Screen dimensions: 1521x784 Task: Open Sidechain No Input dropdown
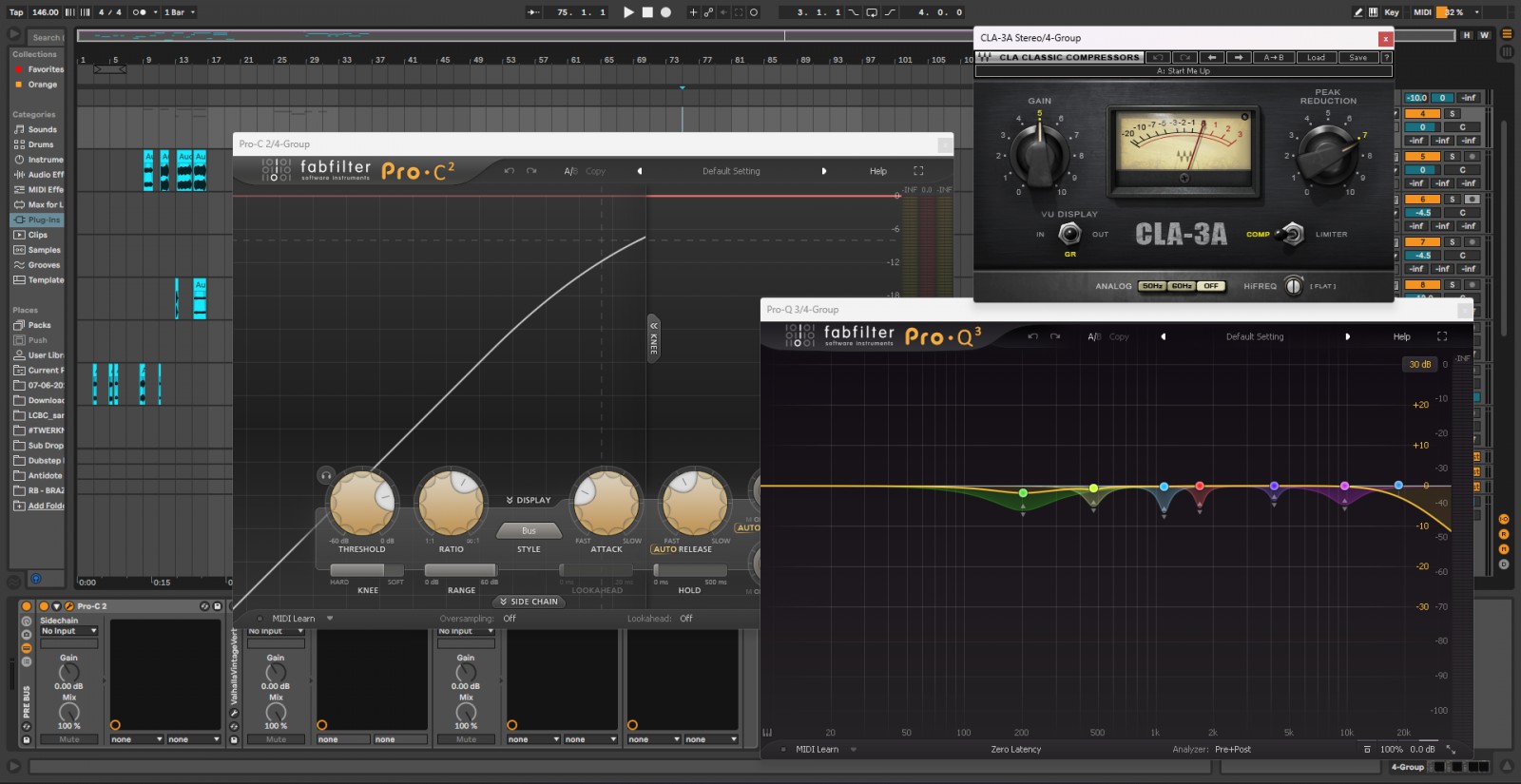68,631
